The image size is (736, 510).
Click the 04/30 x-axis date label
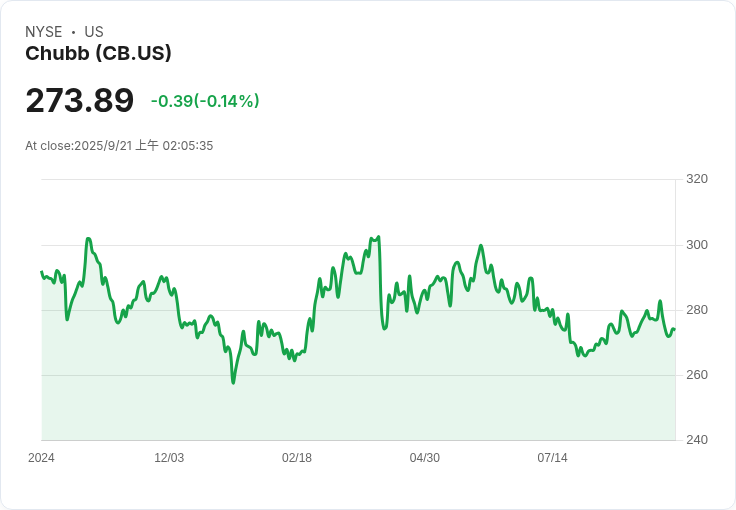425,458
